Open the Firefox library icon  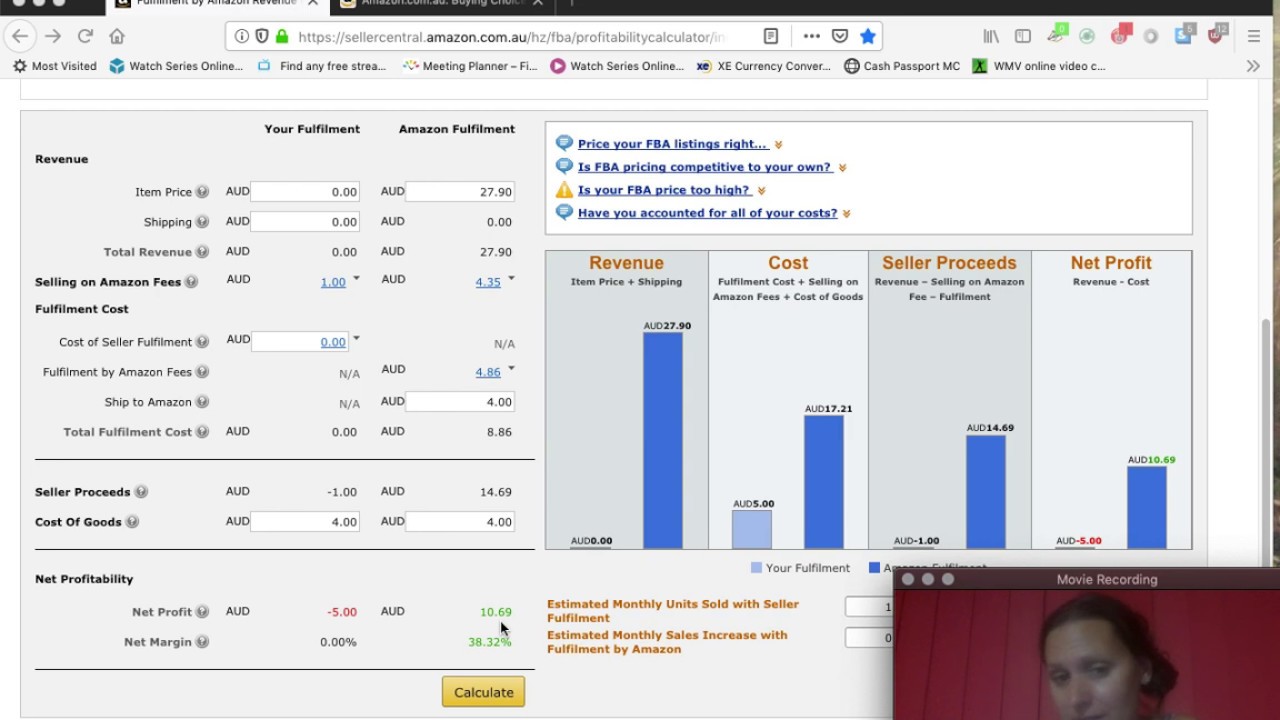pyautogui.click(x=991, y=36)
